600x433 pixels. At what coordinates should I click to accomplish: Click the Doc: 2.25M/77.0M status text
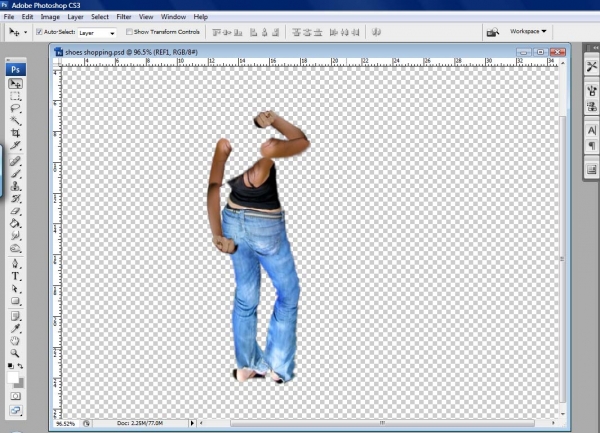(140, 423)
